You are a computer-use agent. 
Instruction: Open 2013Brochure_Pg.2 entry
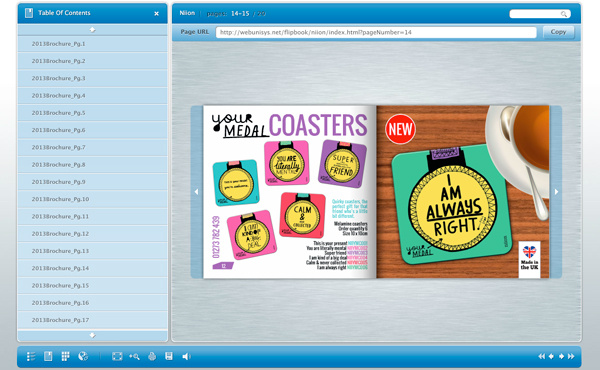[x=92, y=61]
